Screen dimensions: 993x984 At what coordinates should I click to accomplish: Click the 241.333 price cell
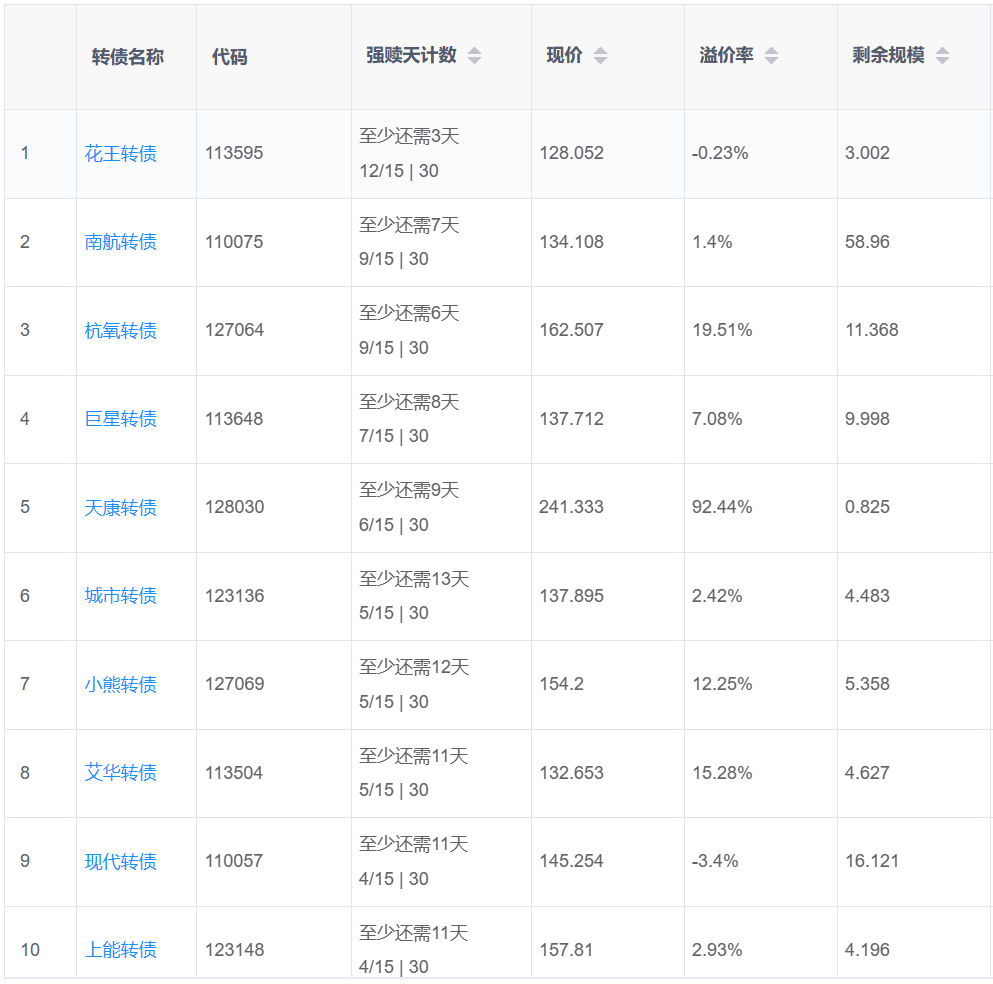pos(571,507)
